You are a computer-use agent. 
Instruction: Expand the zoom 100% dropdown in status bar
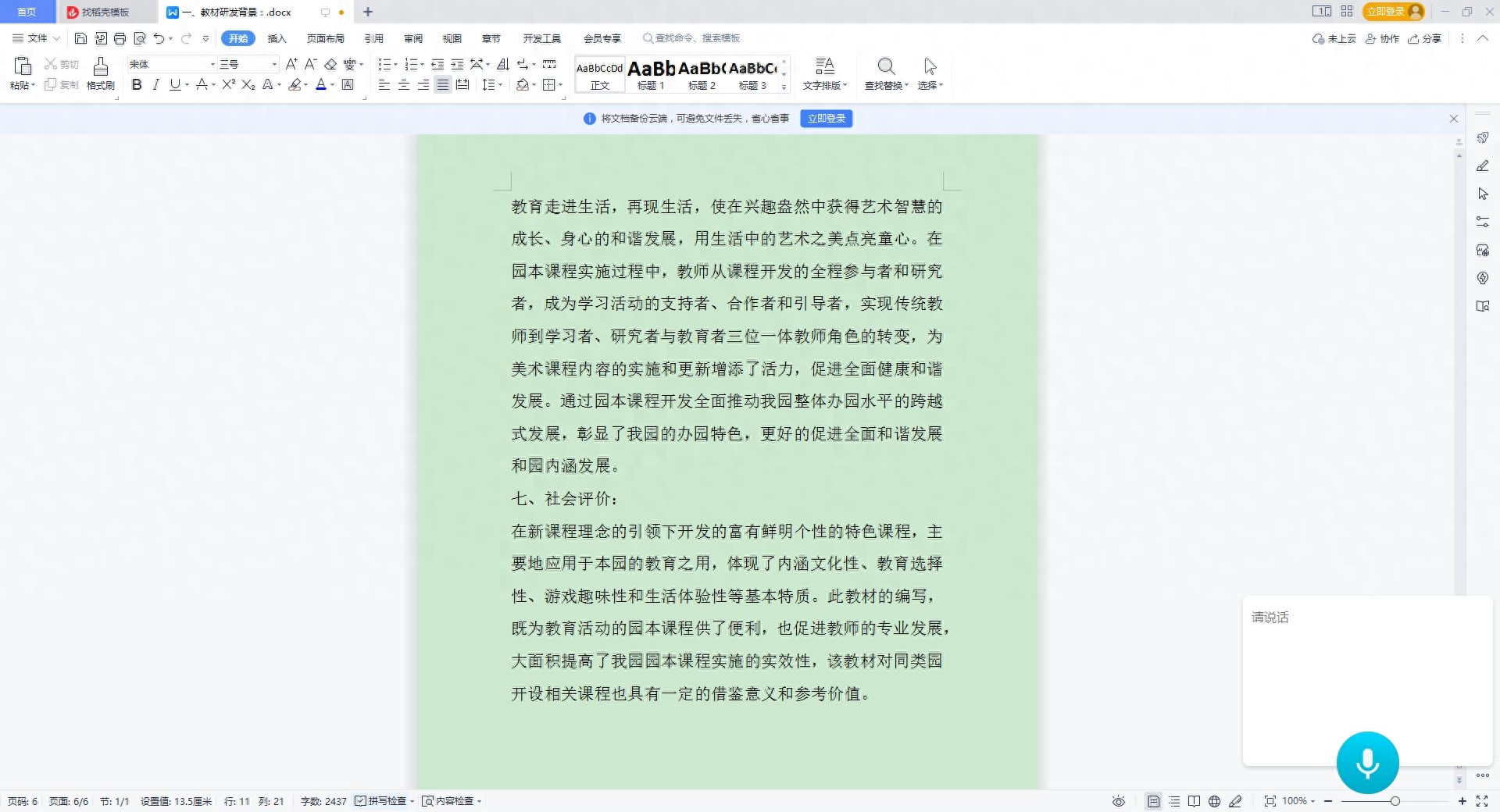coord(1298,801)
